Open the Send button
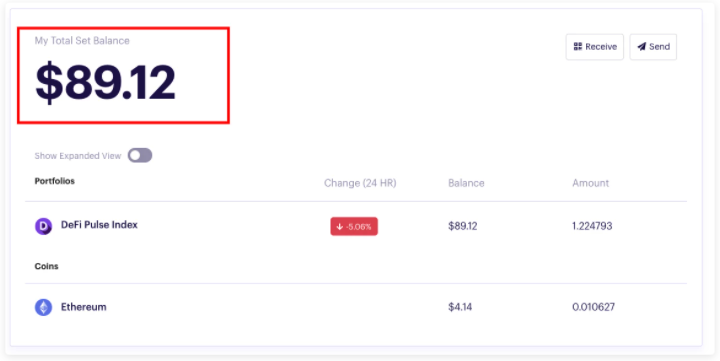The height and width of the screenshot is (361, 720). (x=653, y=46)
